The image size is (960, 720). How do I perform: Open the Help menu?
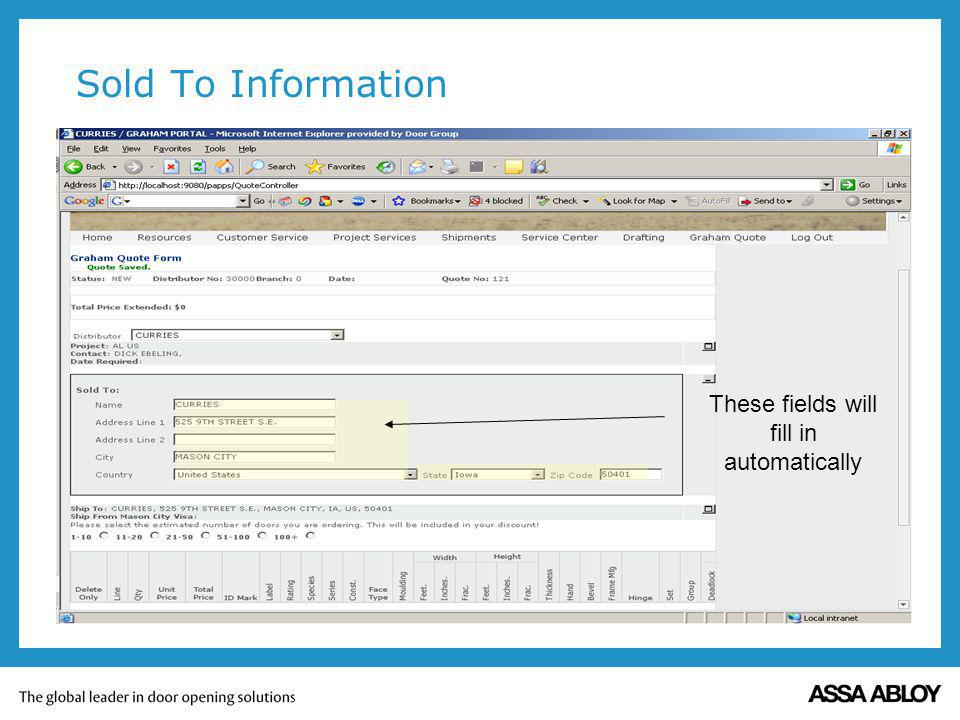coord(247,149)
